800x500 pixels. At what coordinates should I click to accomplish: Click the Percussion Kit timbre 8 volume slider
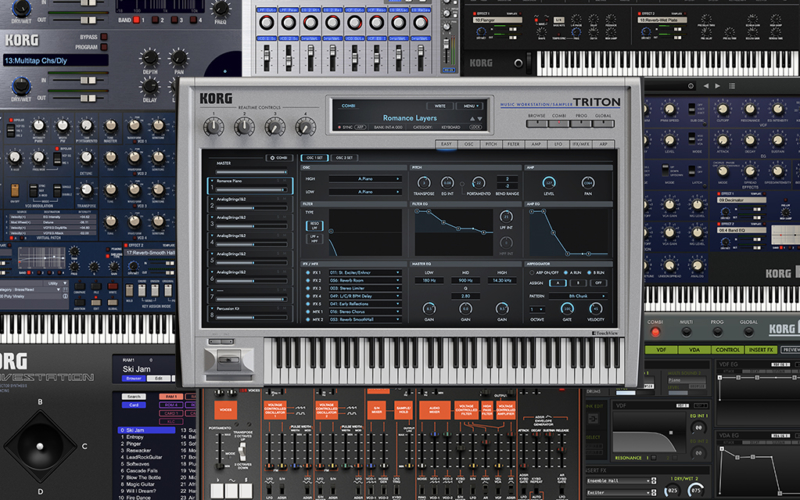pyautogui.click(x=251, y=317)
